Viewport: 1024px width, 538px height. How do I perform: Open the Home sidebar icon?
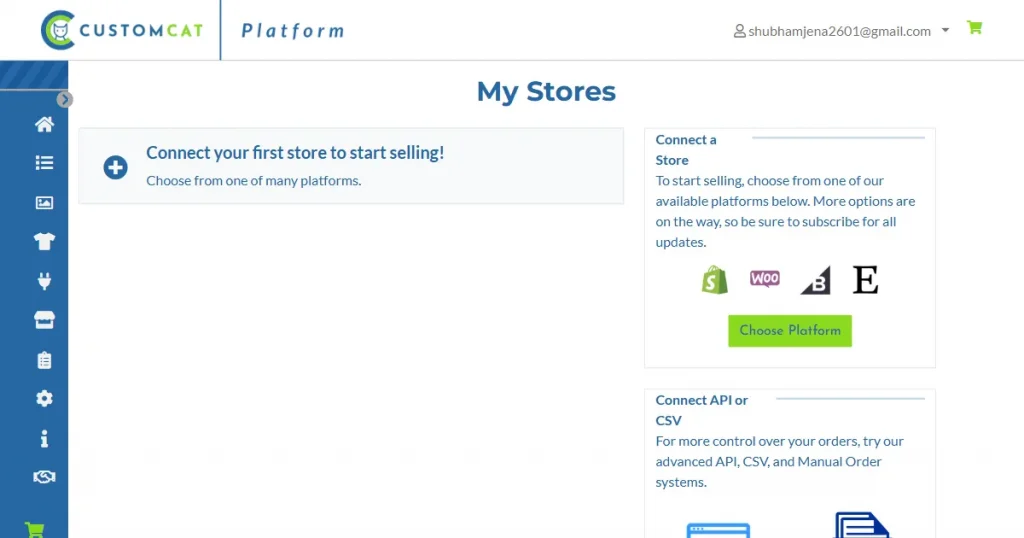pyautogui.click(x=44, y=124)
